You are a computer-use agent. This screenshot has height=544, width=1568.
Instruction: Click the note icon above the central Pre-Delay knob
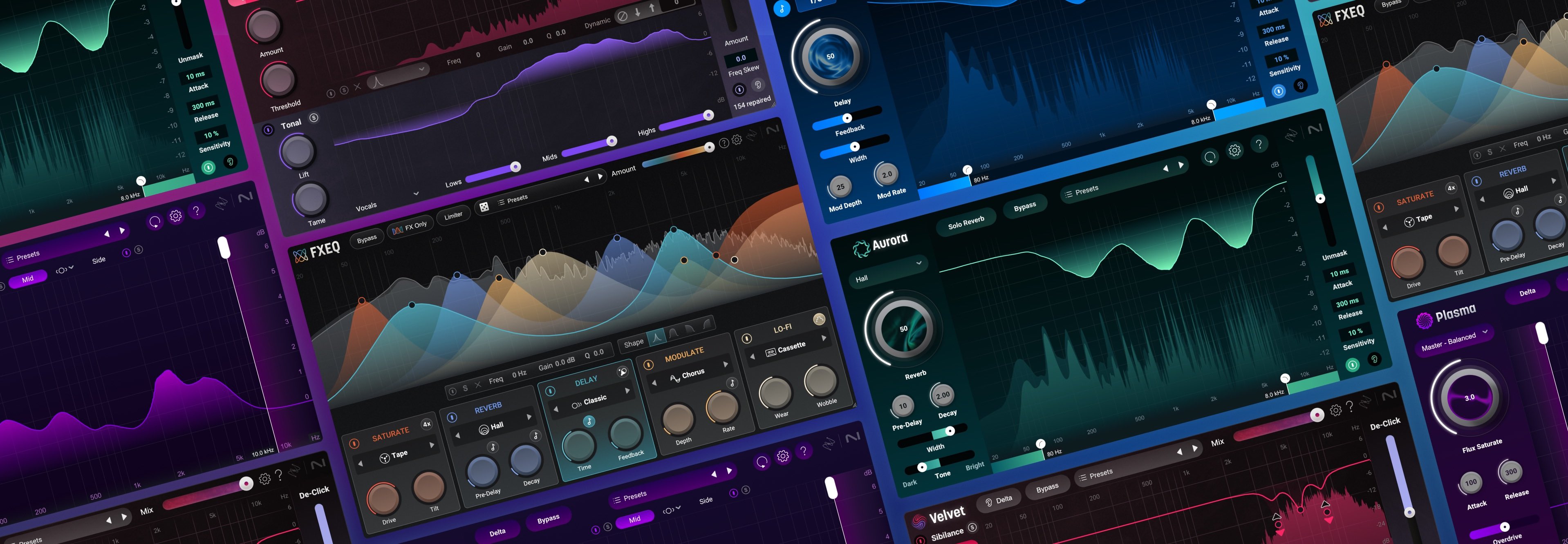(493, 447)
